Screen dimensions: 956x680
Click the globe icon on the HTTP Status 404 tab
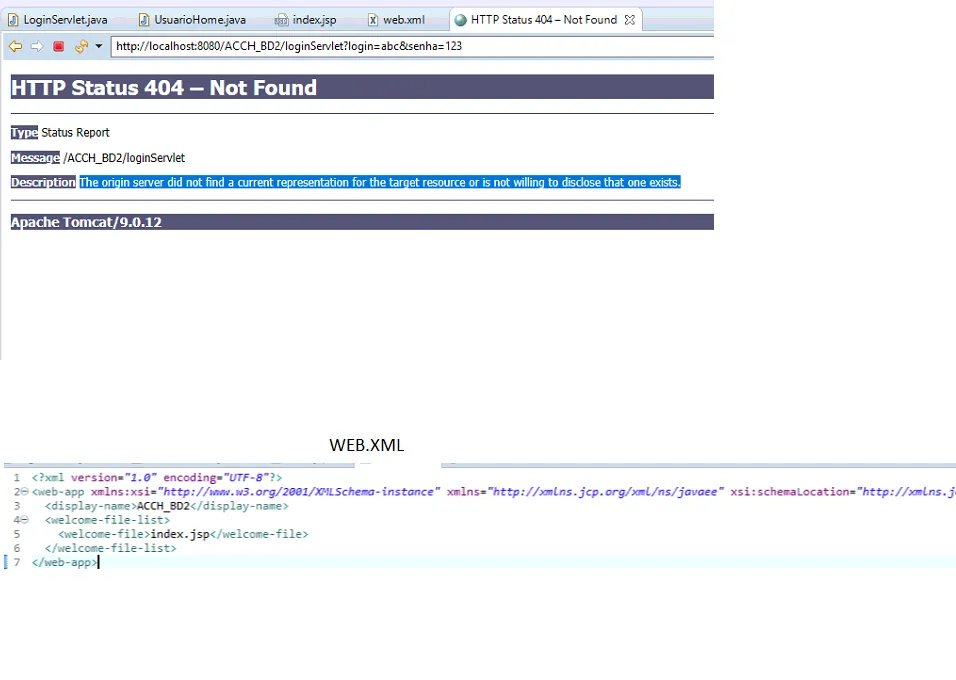click(x=461, y=20)
